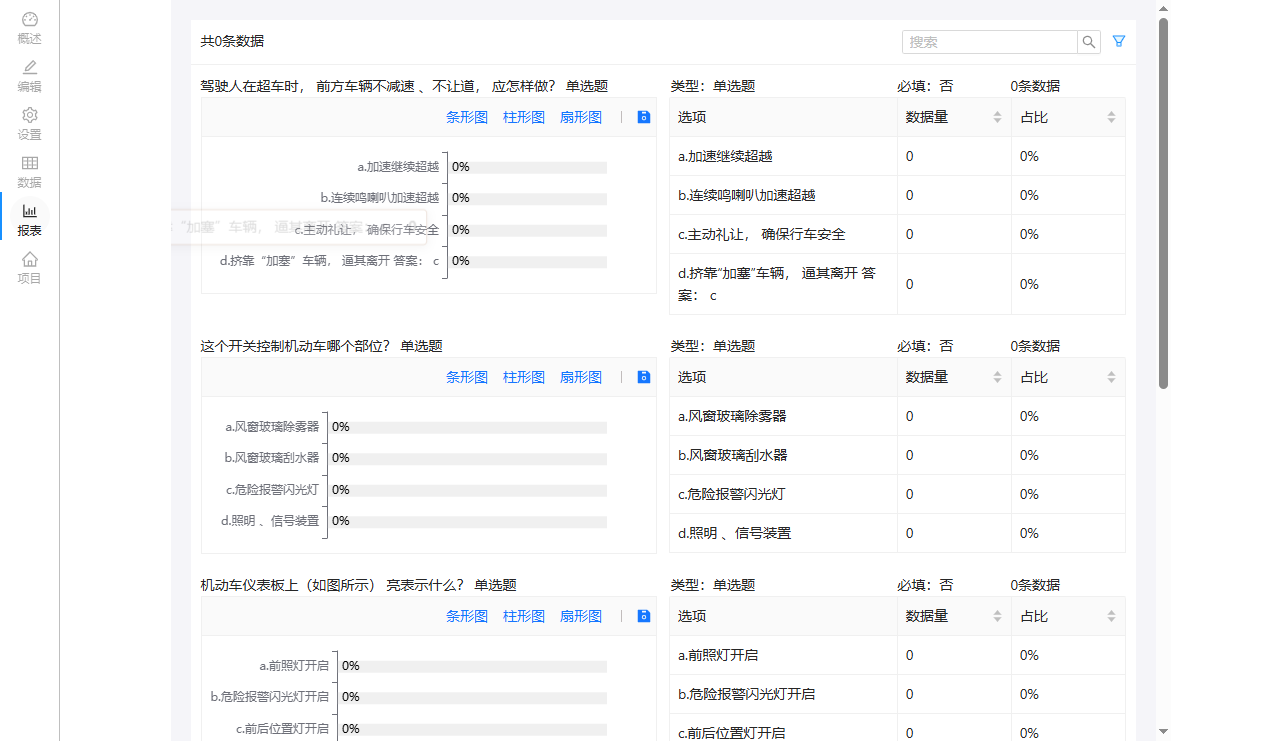
Task: Sort first table by 占比 column
Action: (x=1111, y=117)
